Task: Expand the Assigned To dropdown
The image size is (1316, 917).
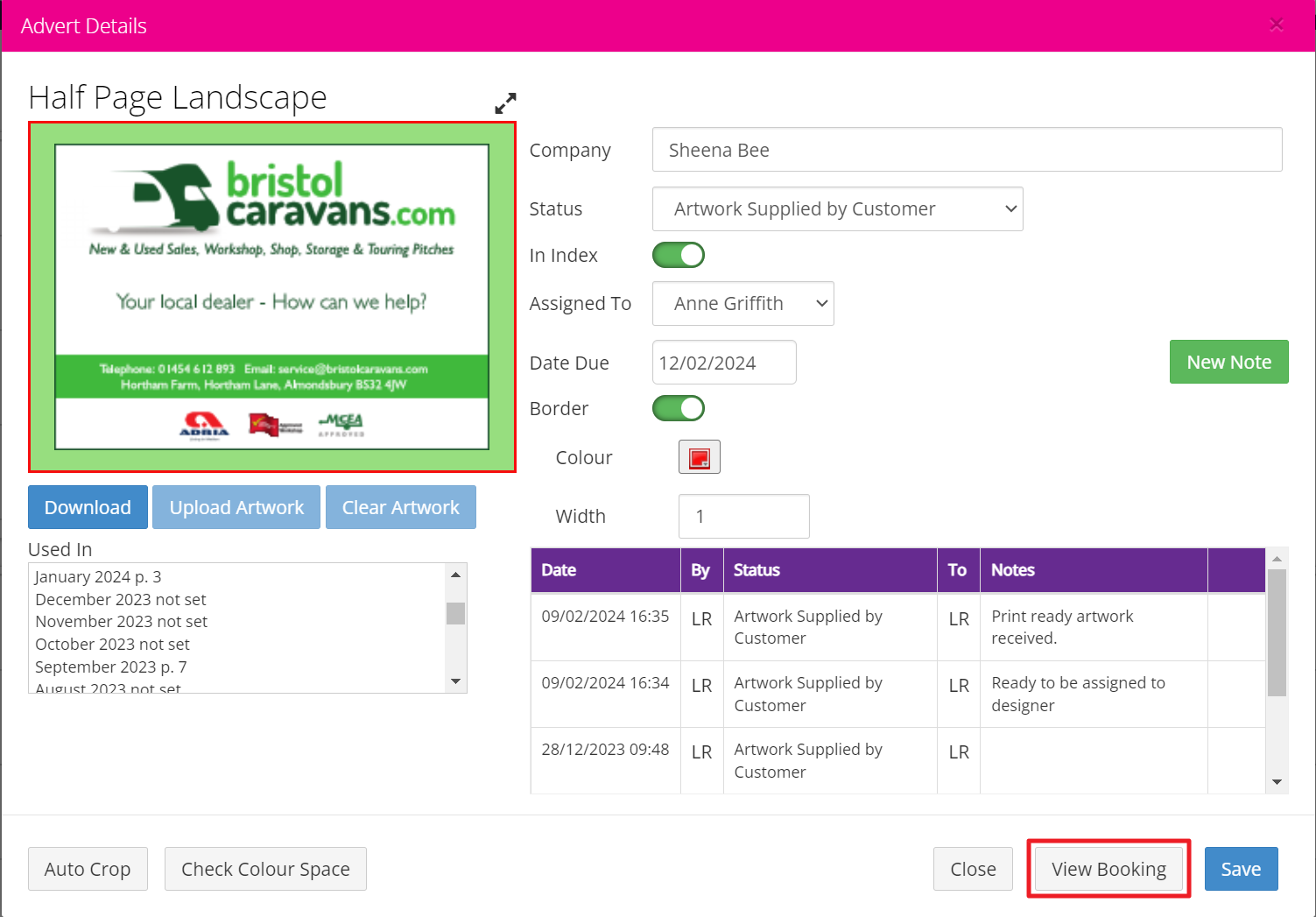Action: tap(742, 304)
